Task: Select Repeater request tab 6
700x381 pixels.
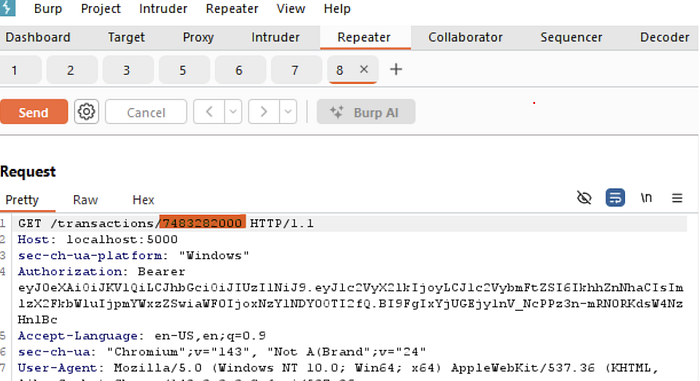Action: (x=239, y=70)
